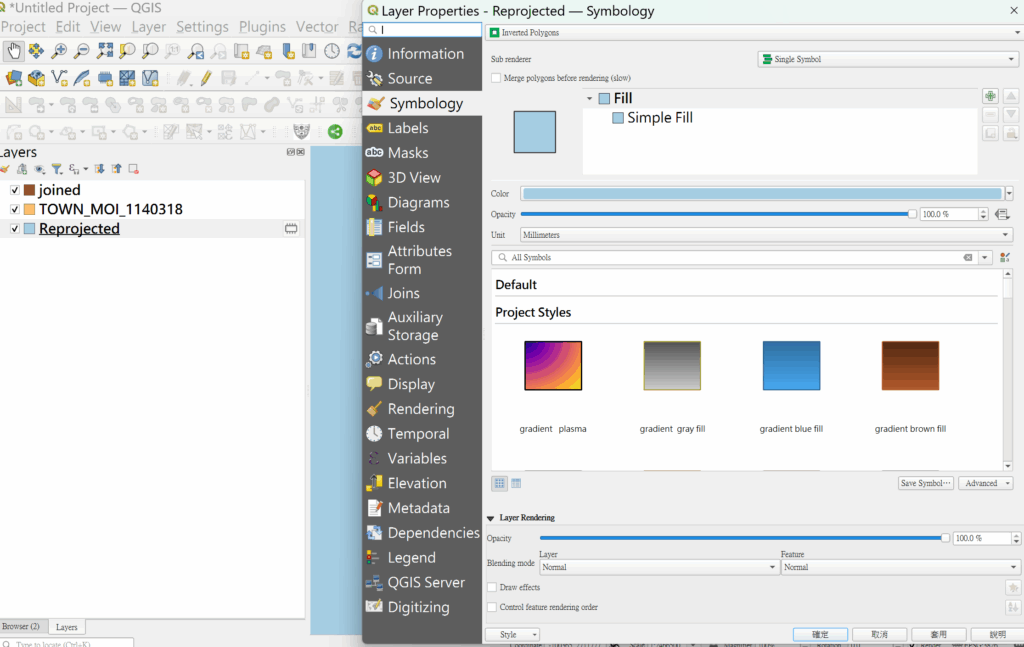Screen dimensions: 1024x647
Task: Toggle visibility of the Reprojected layer
Action: coord(14,229)
